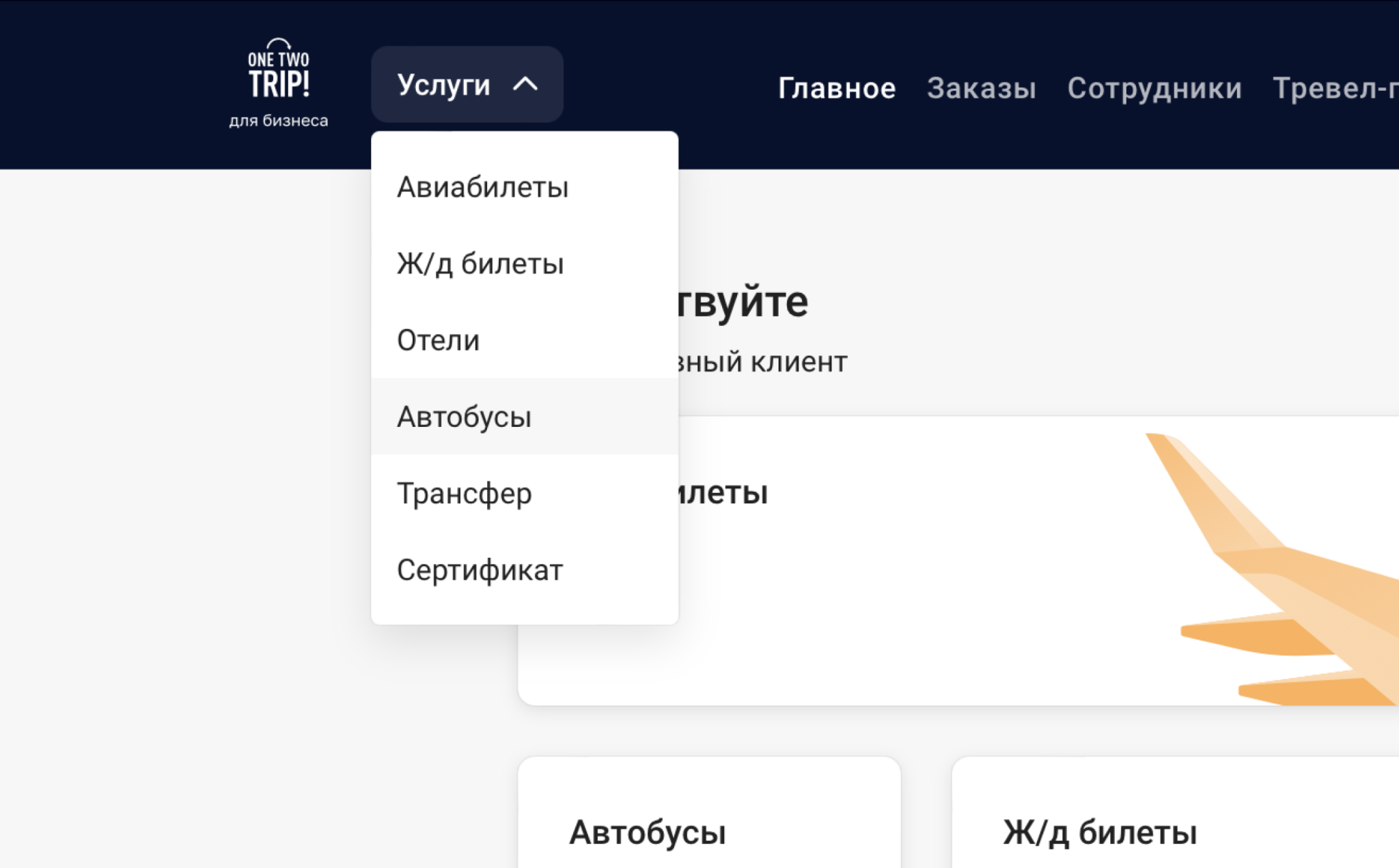Select Авиабилеты from the services menu

click(x=525, y=187)
